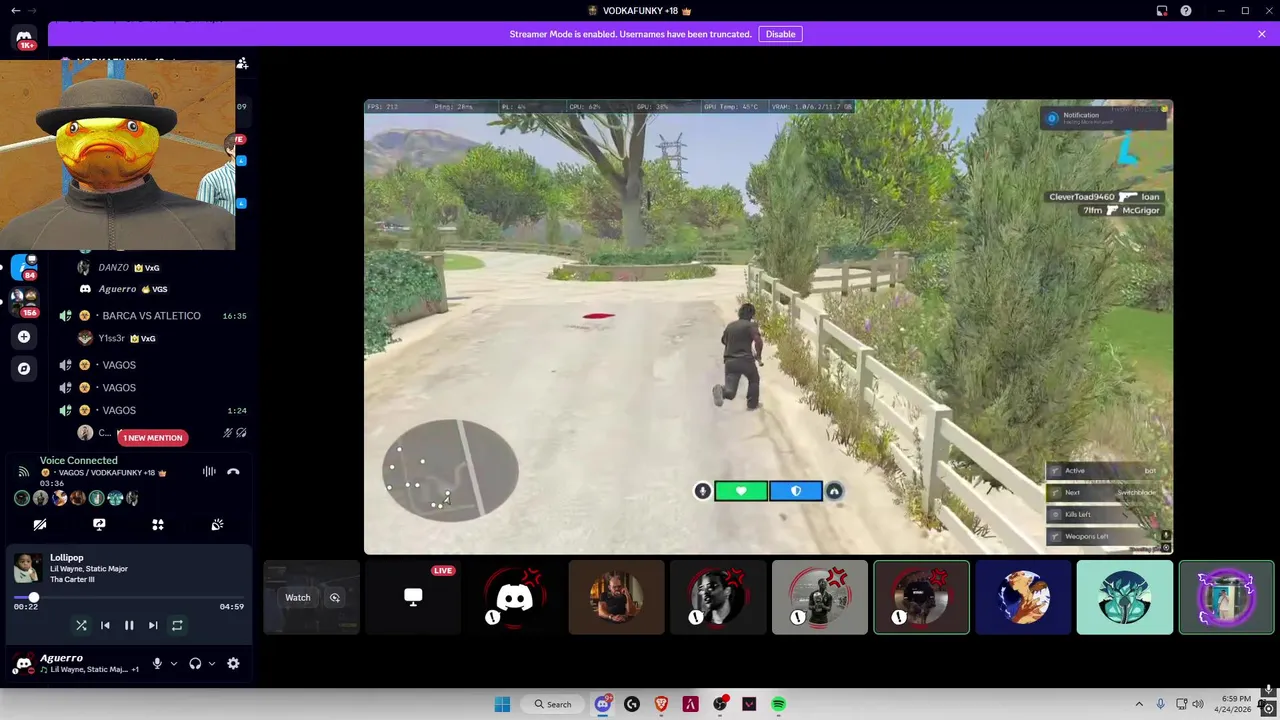Skip to the previous track
The image size is (1280, 720).
click(x=105, y=626)
